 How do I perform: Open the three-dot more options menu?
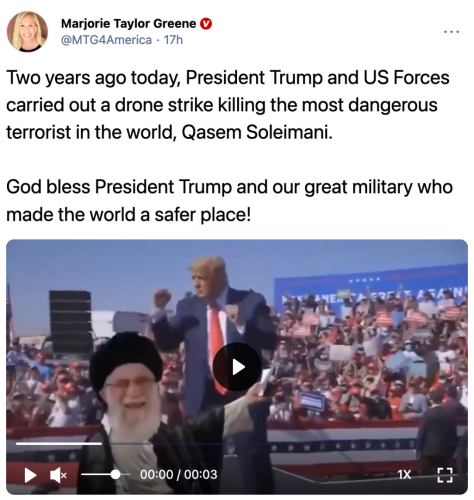[x=452, y=32]
